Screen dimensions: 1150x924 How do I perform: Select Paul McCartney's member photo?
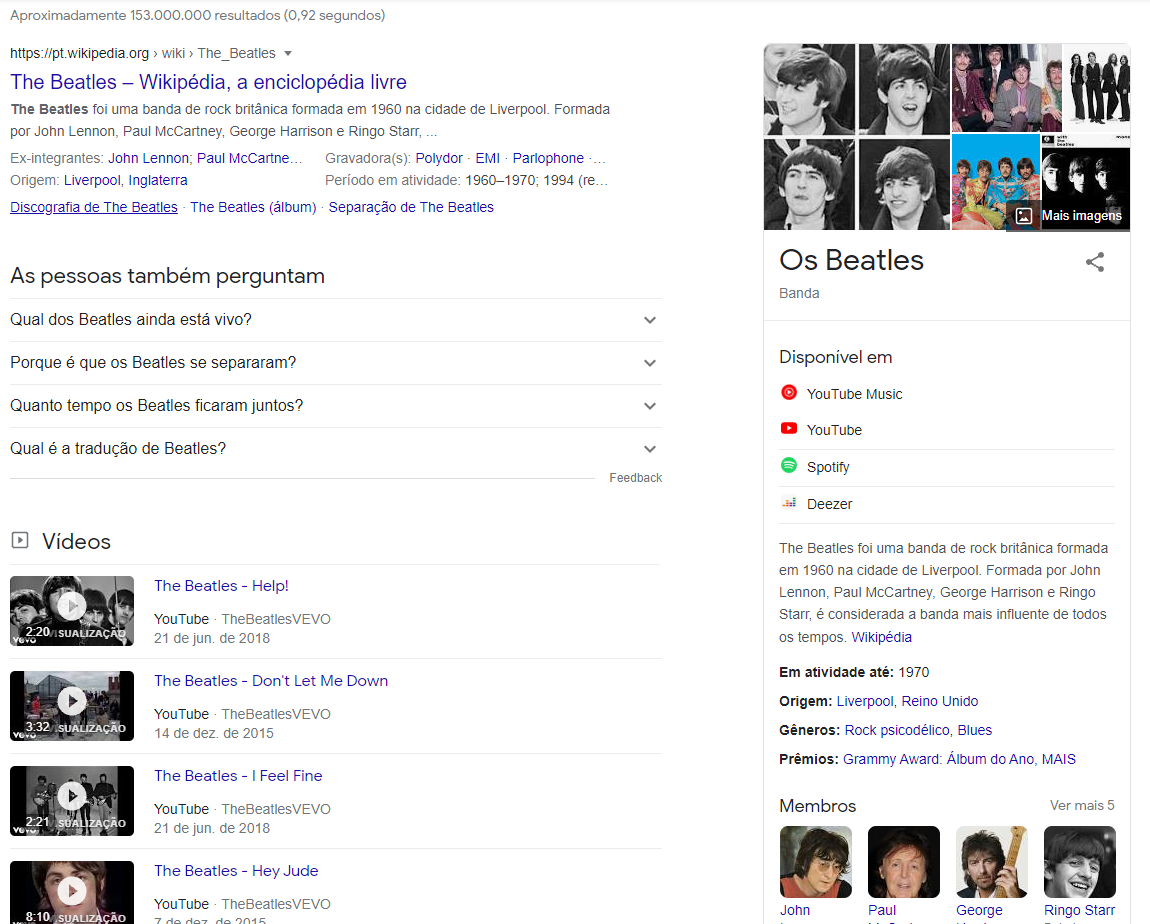click(904, 862)
